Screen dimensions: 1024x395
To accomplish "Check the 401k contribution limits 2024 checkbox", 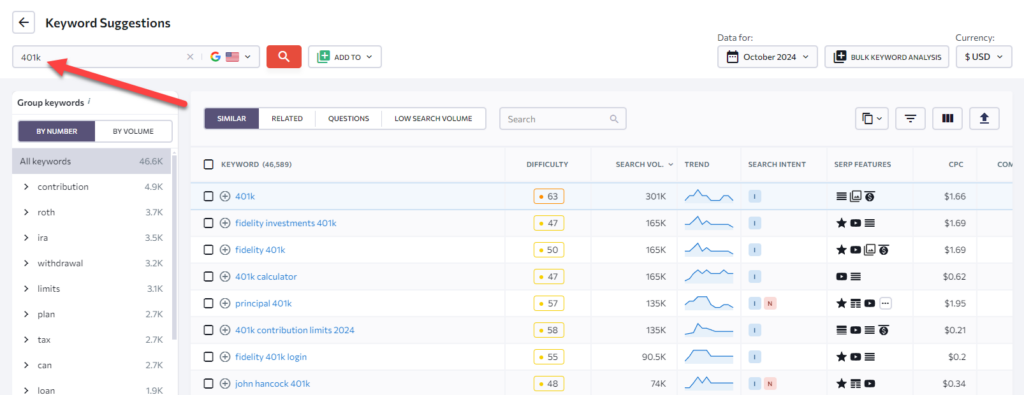I will (208, 330).
